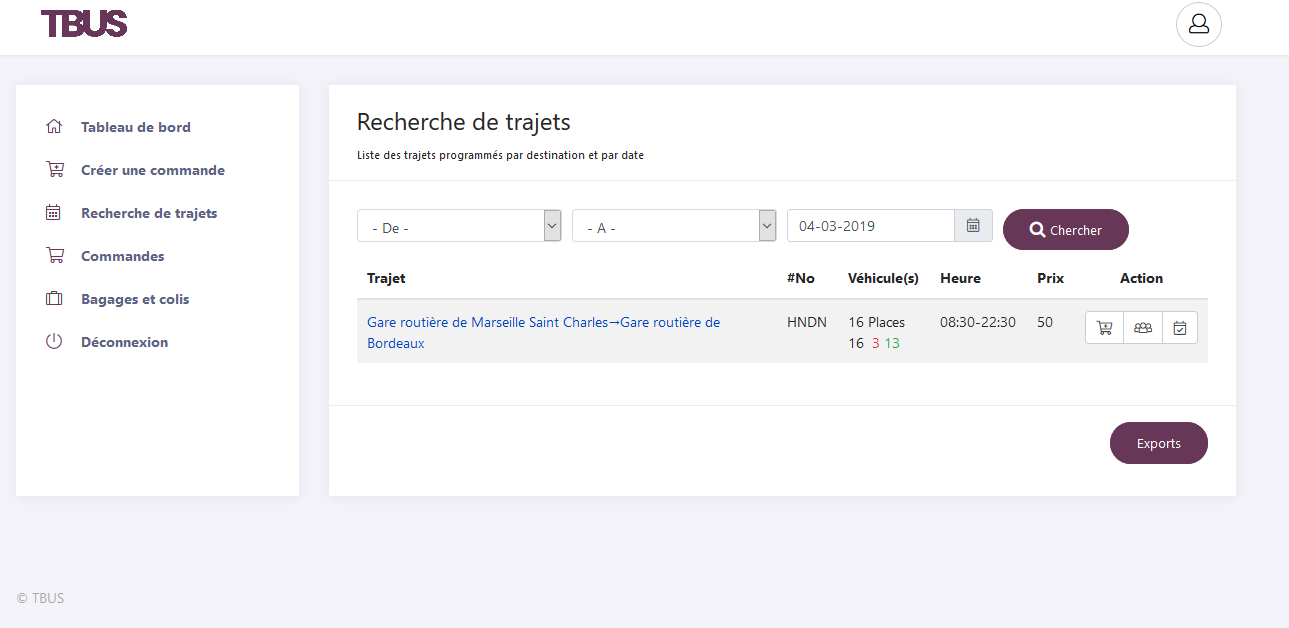Screen dimensions: 1289x628
Task: Select the home icon for Tableau de bord
Action: tap(53, 126)
